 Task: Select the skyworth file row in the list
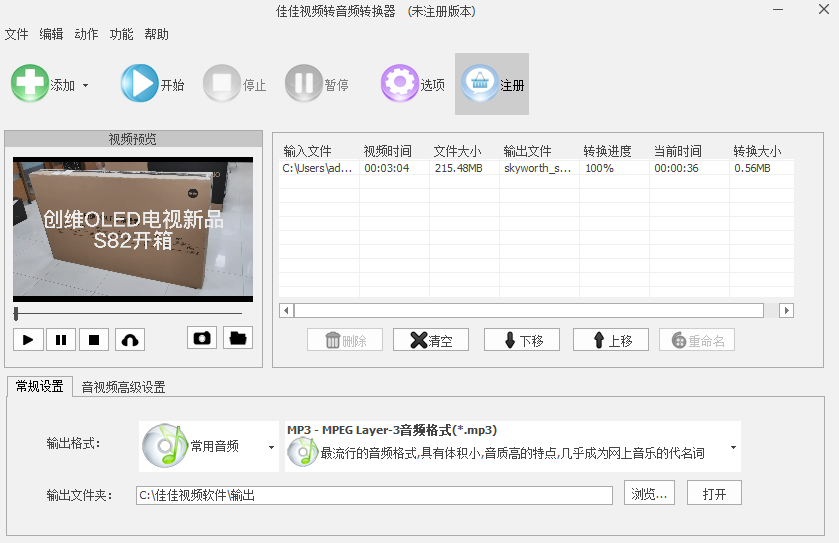tap(535, 168)
